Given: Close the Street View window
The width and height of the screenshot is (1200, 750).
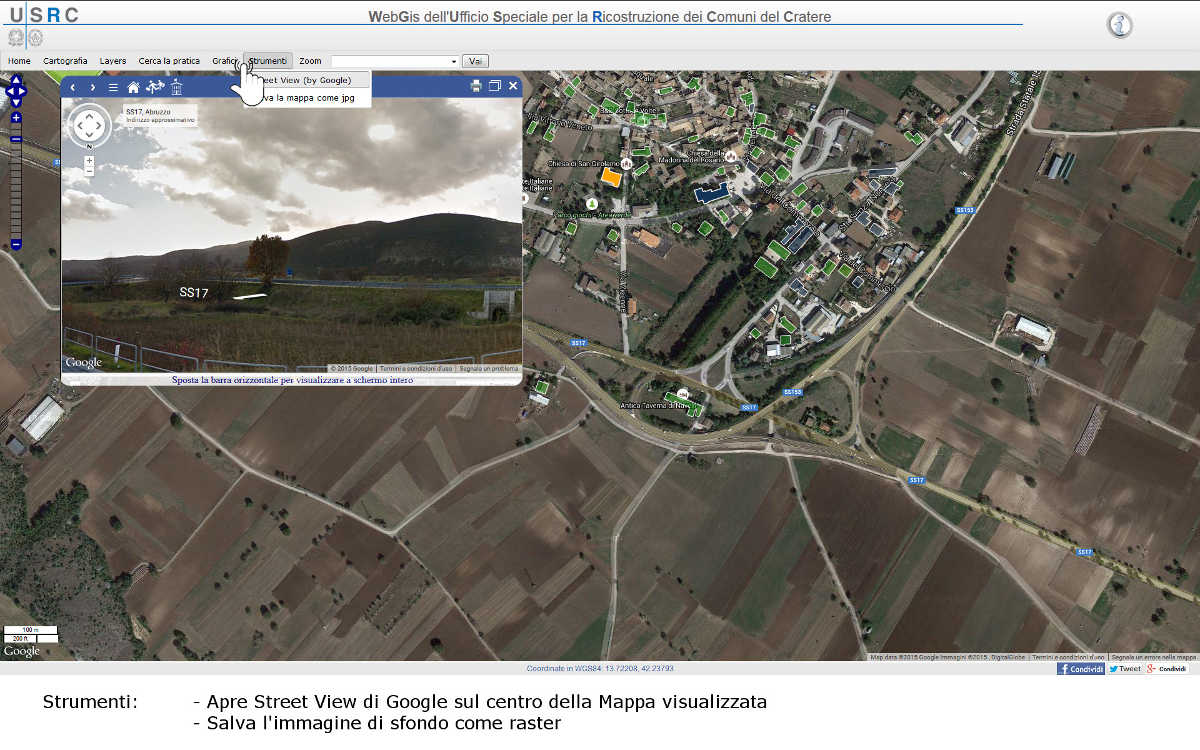Looking at the screenshot, I should [x=513, y=86].
